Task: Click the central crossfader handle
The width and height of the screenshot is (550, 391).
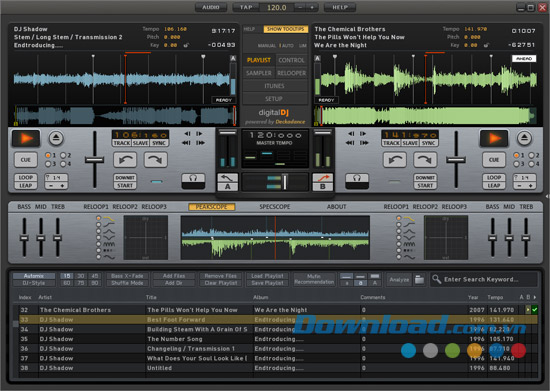Action: [284, 182]
